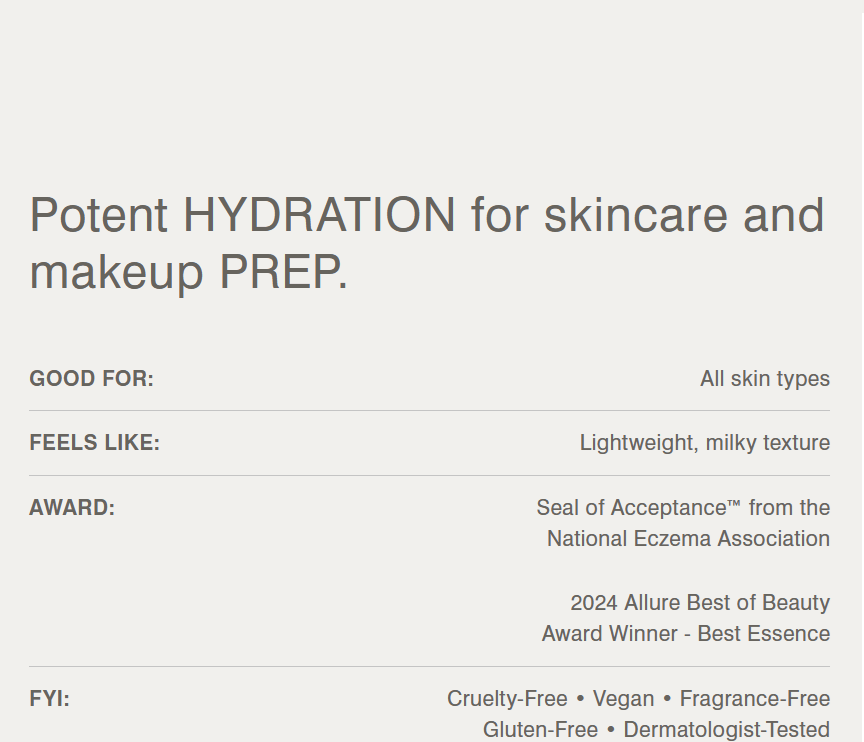Click the Gluten-Free attribute
Screen dimensions: 864x742
[x=540, y=730]
